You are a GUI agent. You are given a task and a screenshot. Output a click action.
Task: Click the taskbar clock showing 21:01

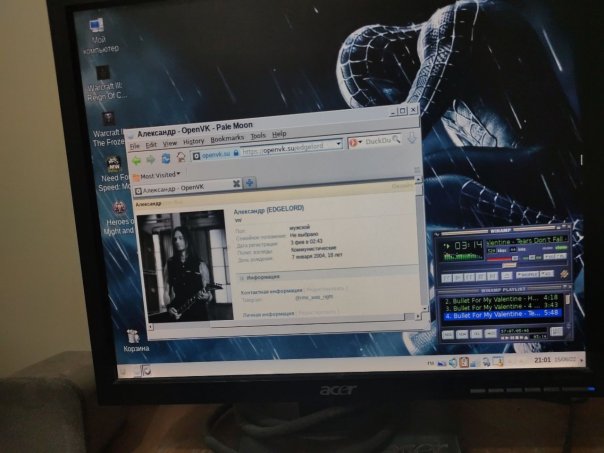(542, 360)
